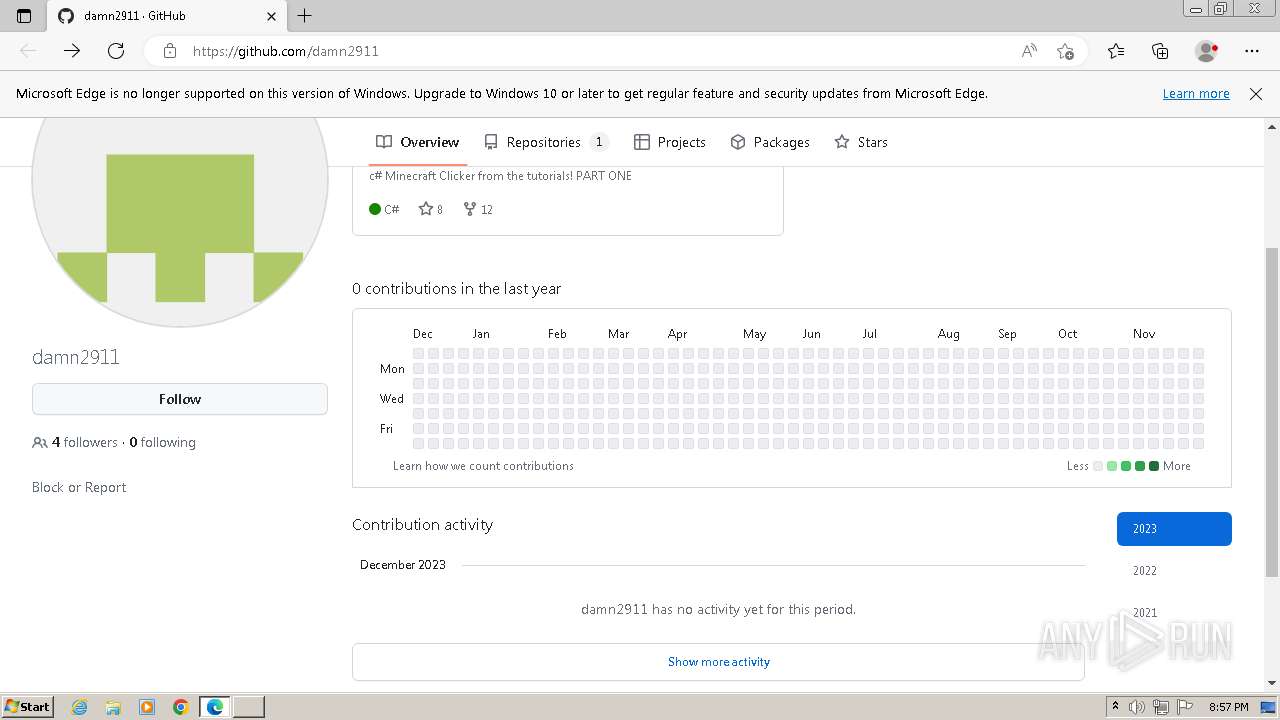Image resolution: width=1280 pixels, height=720 pixels.
Task: Open the media player taskbar icon
Action: (147, 707)
